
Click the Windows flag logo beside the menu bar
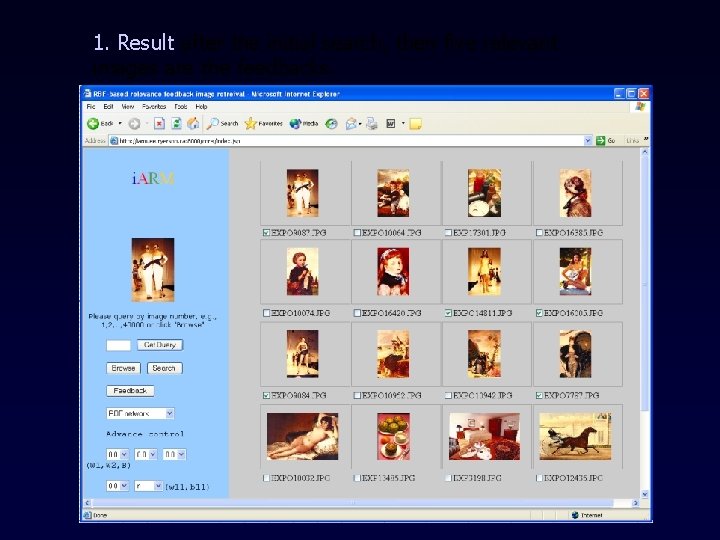point(641,107)
